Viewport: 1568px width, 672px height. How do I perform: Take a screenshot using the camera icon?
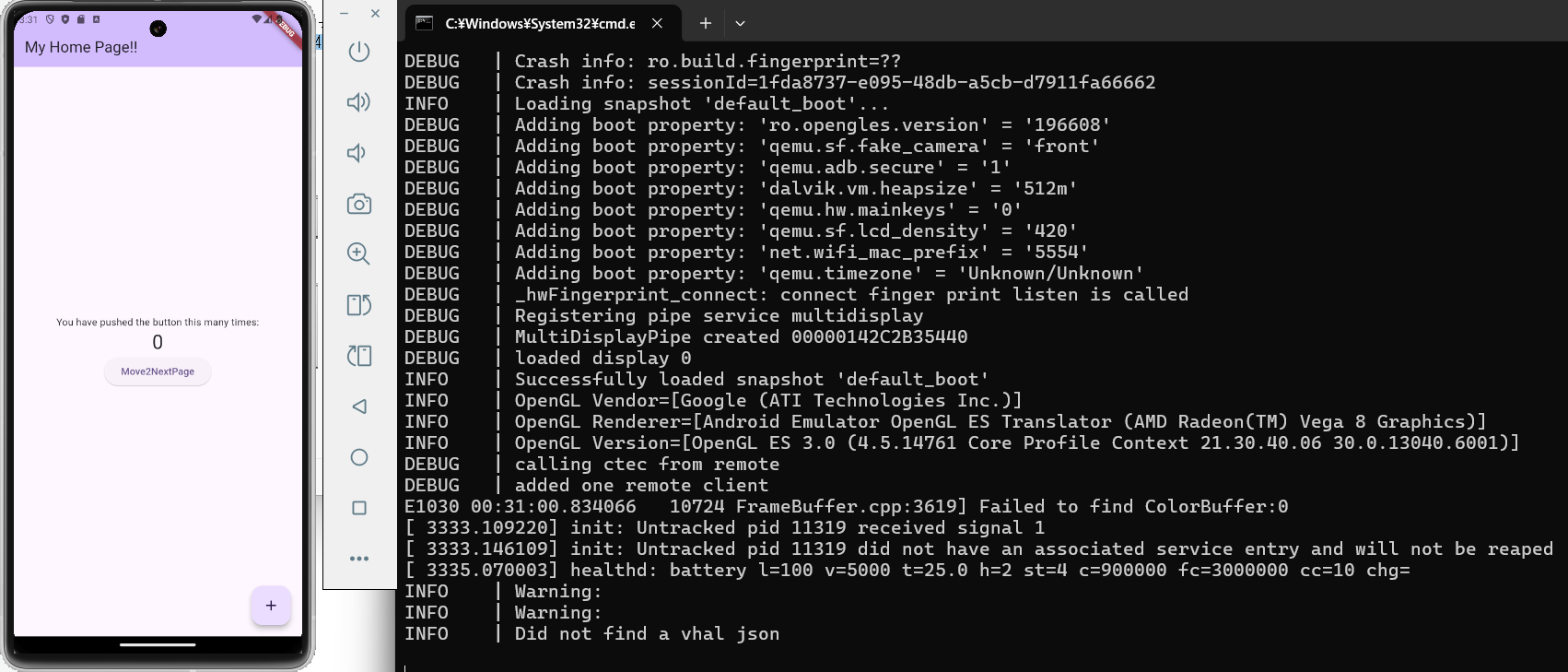click(359, 204)
